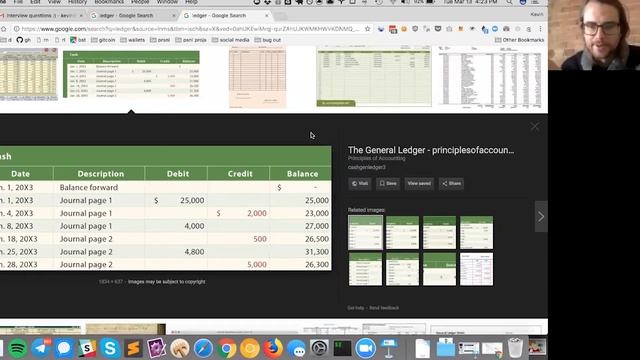Bookmark this page with the star icon
This screenshot has height=360, width=640.
tap(367, 29)
